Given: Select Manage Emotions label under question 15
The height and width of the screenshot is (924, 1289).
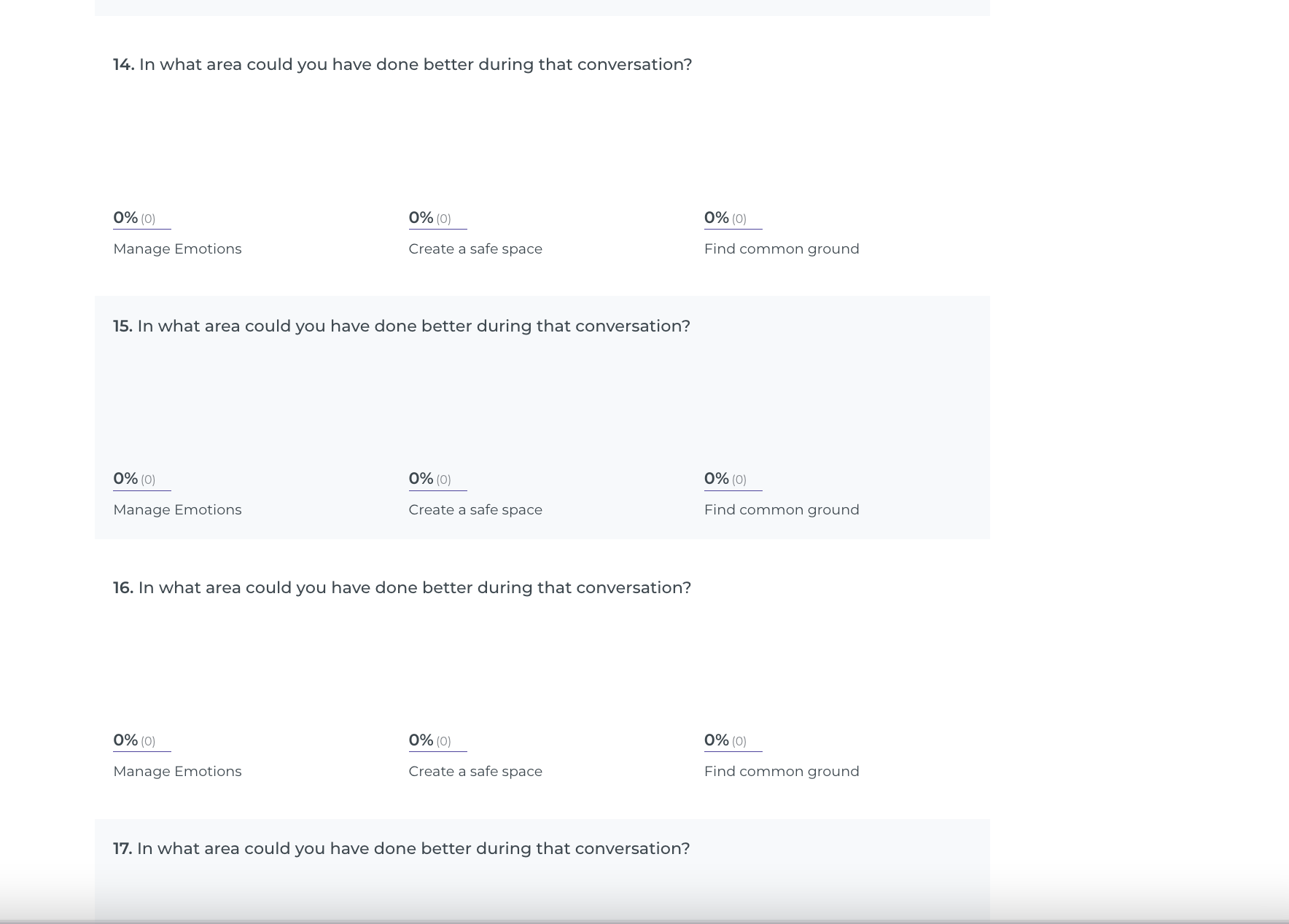Looking at the screenshot, I should click(177, 510).
